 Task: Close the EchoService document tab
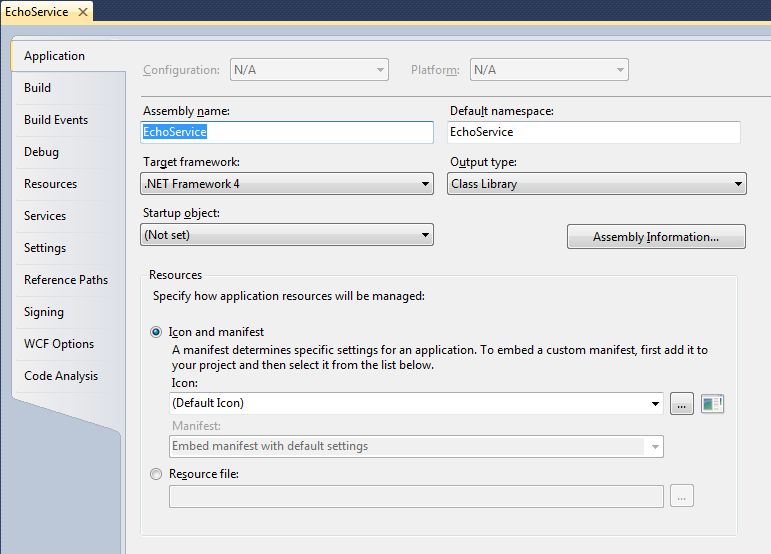tap(82, 12)
